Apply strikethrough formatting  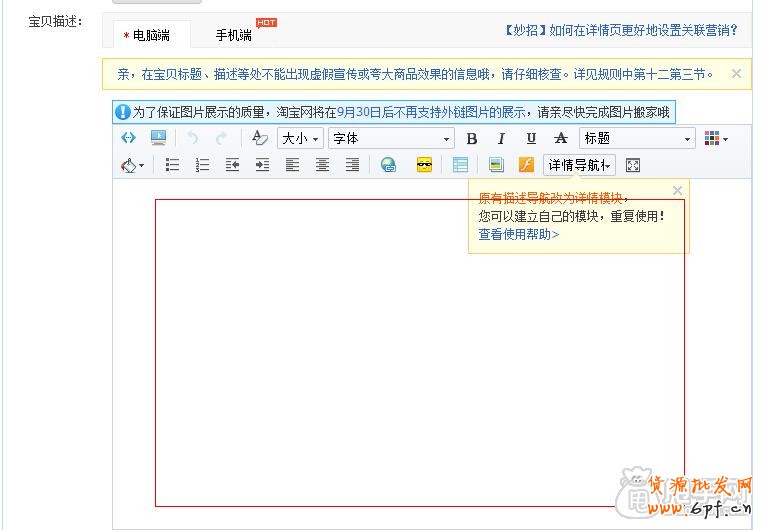[x=561, y=139]
